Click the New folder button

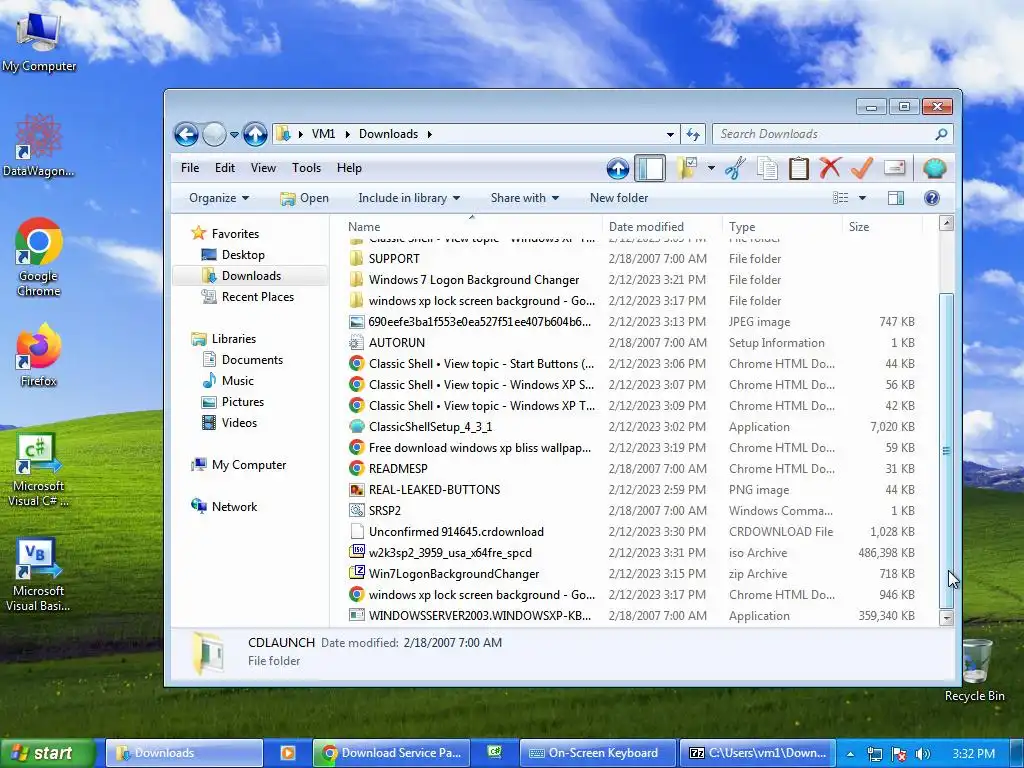618,198
